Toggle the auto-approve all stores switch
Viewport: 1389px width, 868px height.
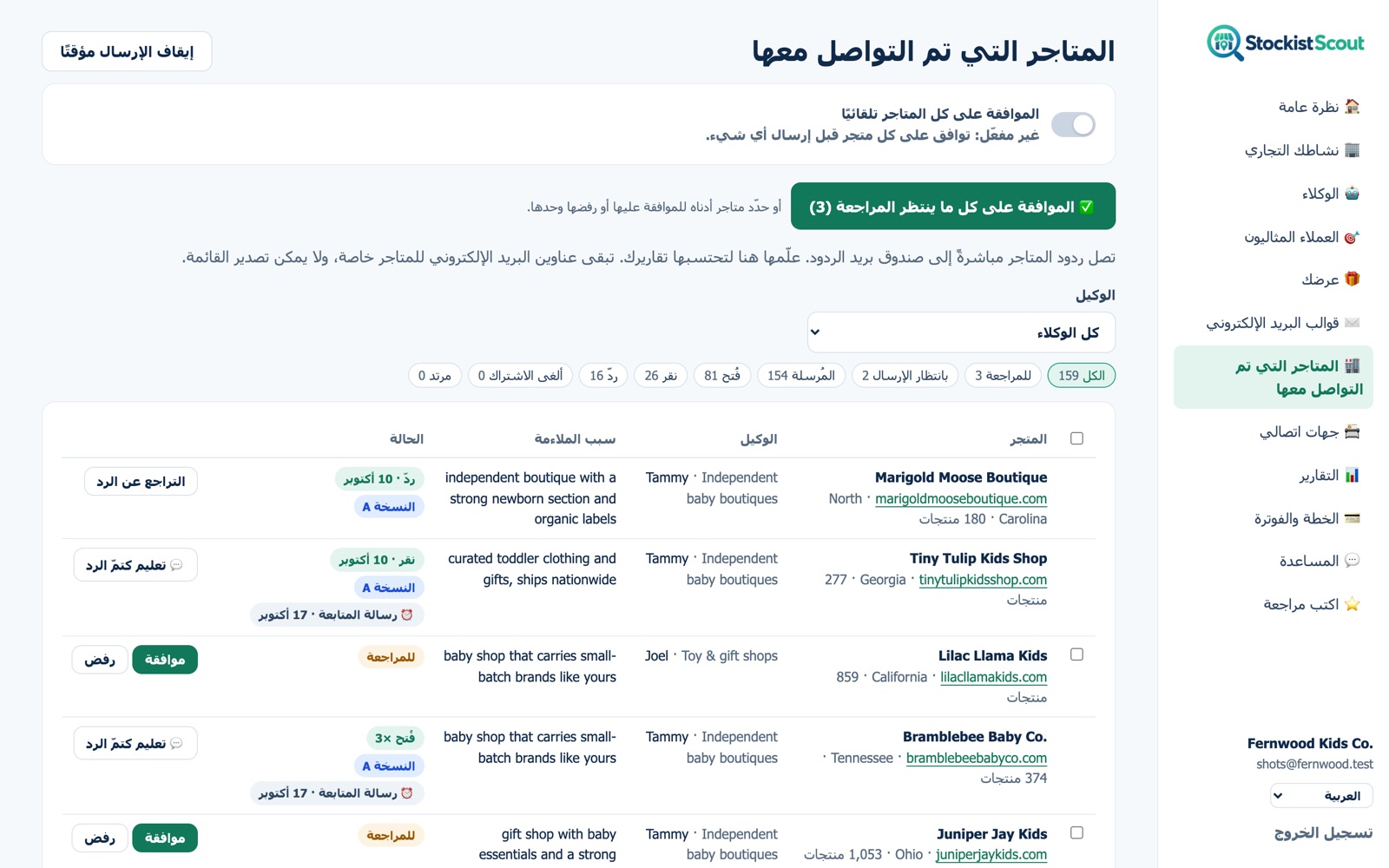[x=1073, y=124]
